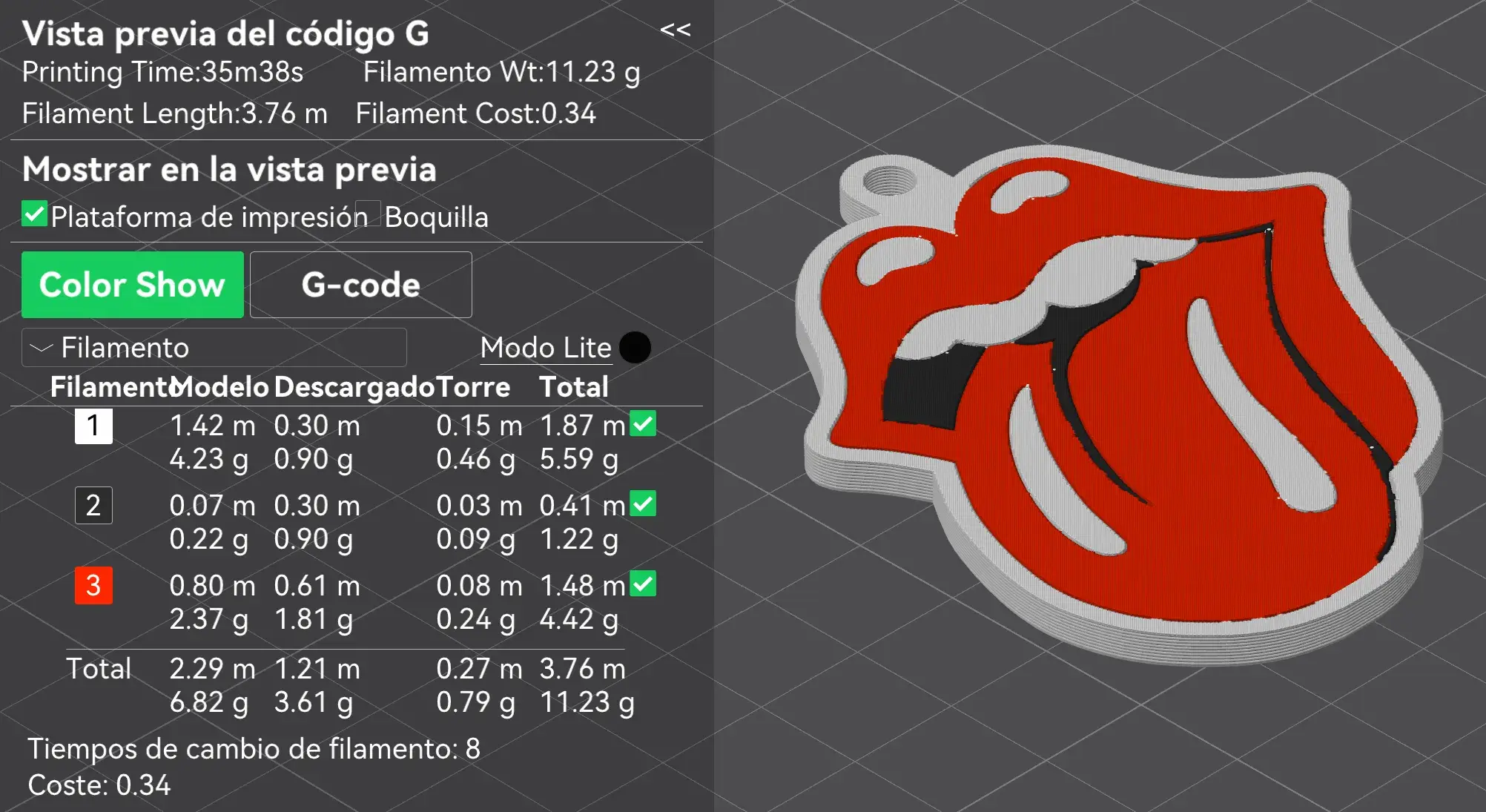Hide filament 1 using its green checkbox

[643, 423]
